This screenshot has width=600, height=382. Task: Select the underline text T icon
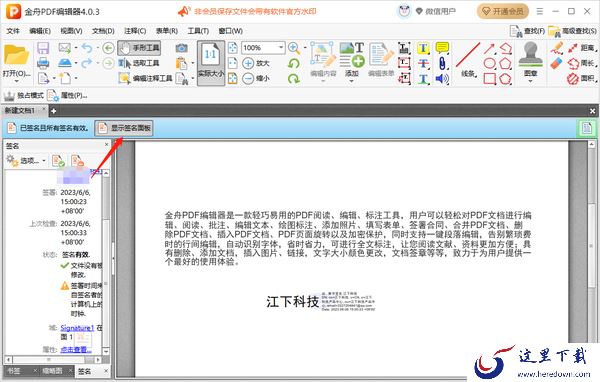click(423, 78)
